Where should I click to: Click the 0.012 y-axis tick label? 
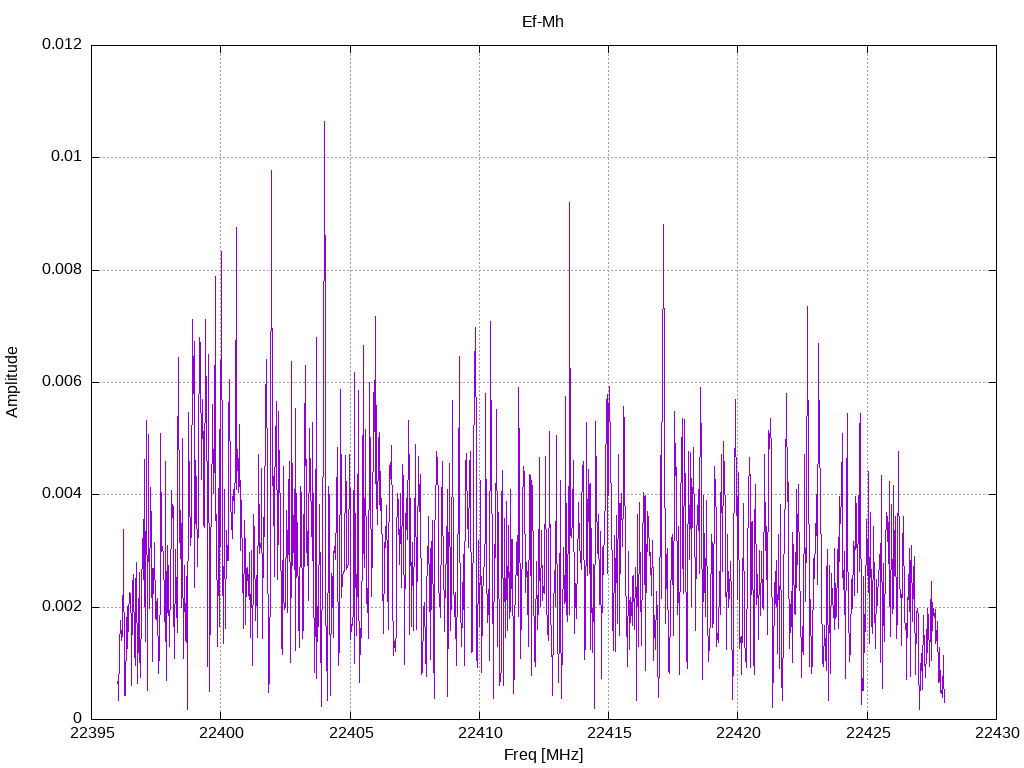[x=62, y=44]
